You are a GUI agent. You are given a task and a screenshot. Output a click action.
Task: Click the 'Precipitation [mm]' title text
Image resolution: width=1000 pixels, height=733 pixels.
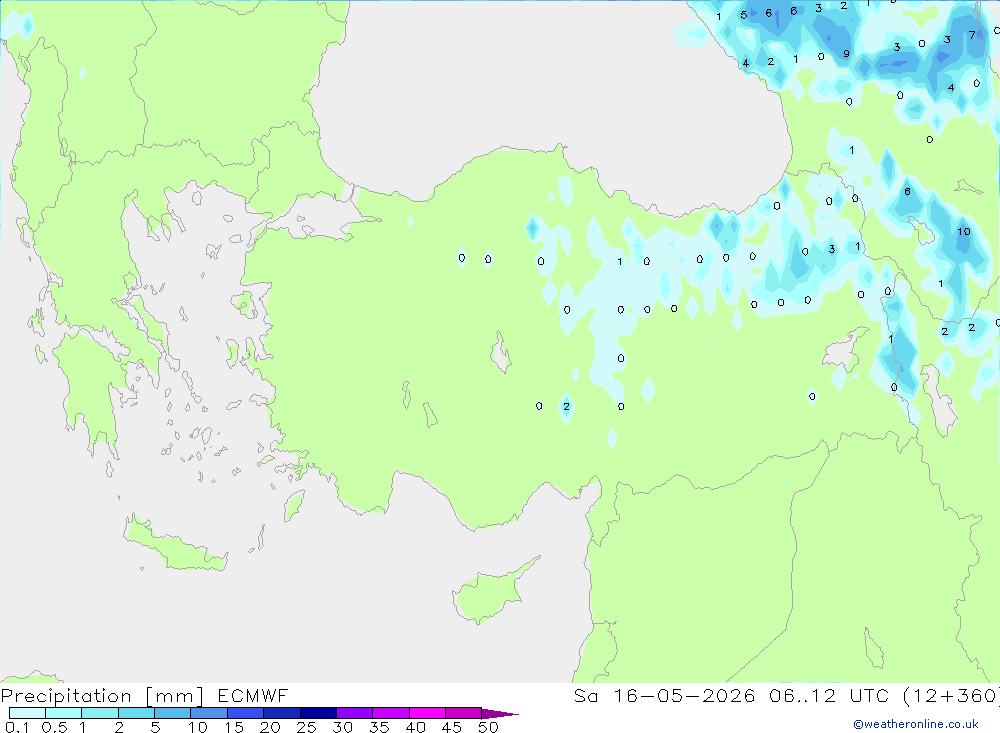[102, 695]
